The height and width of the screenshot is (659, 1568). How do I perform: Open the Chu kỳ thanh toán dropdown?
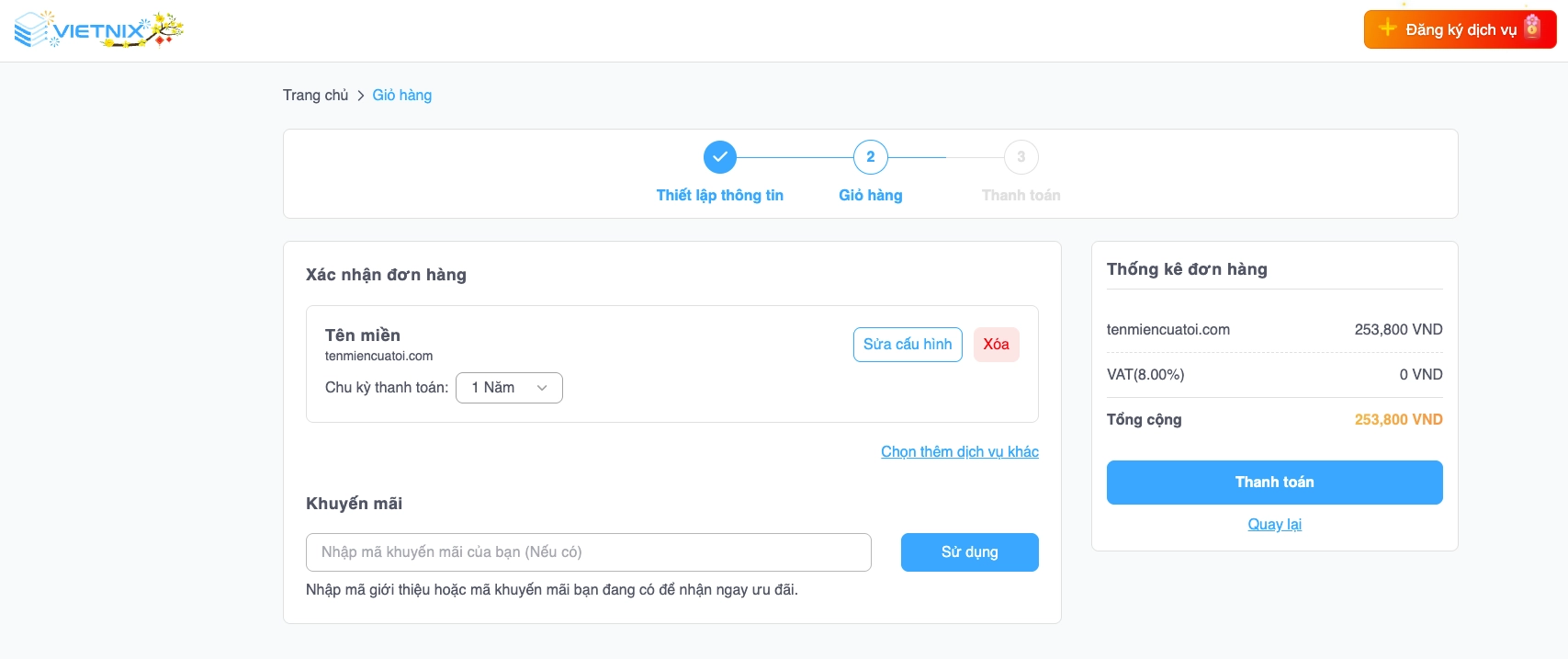coord(509,388)
